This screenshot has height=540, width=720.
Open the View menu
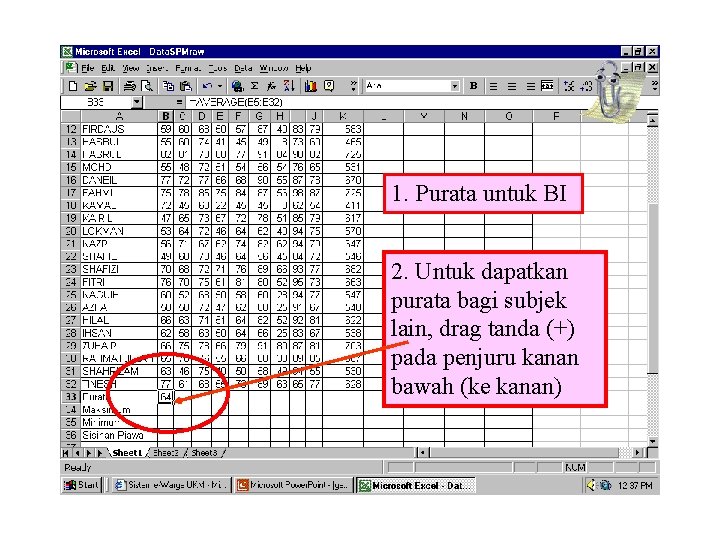(130, 68)
